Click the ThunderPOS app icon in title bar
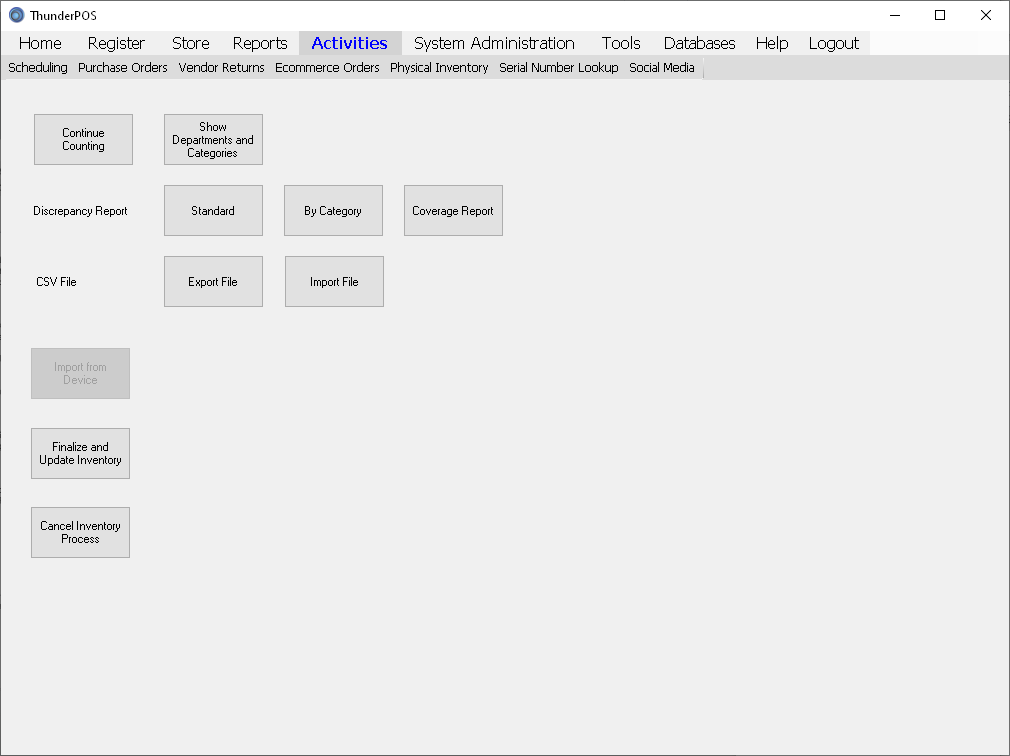Viewport: 1010px width, 756px height. 16,15
